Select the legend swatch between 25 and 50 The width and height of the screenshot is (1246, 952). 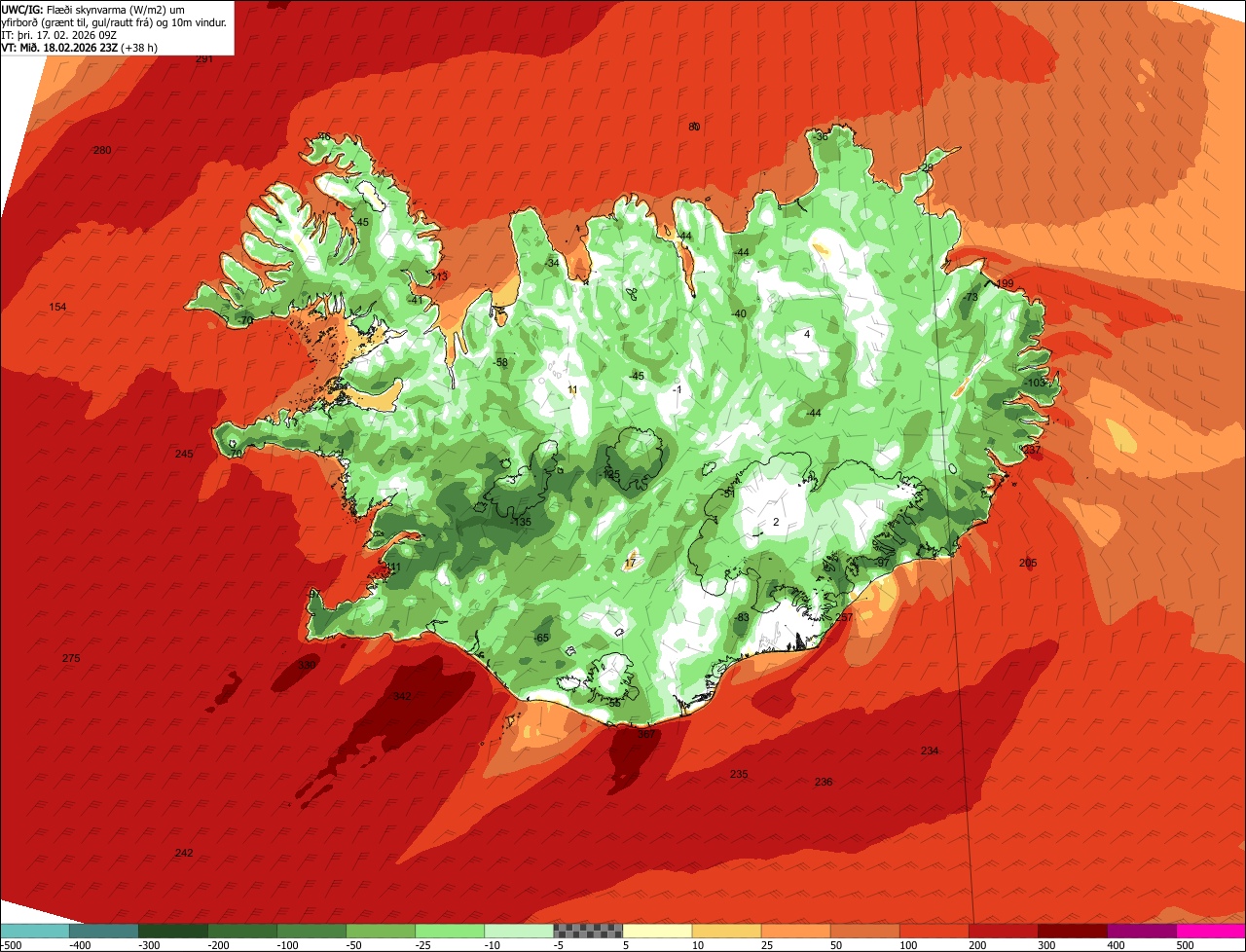point(795,931)
